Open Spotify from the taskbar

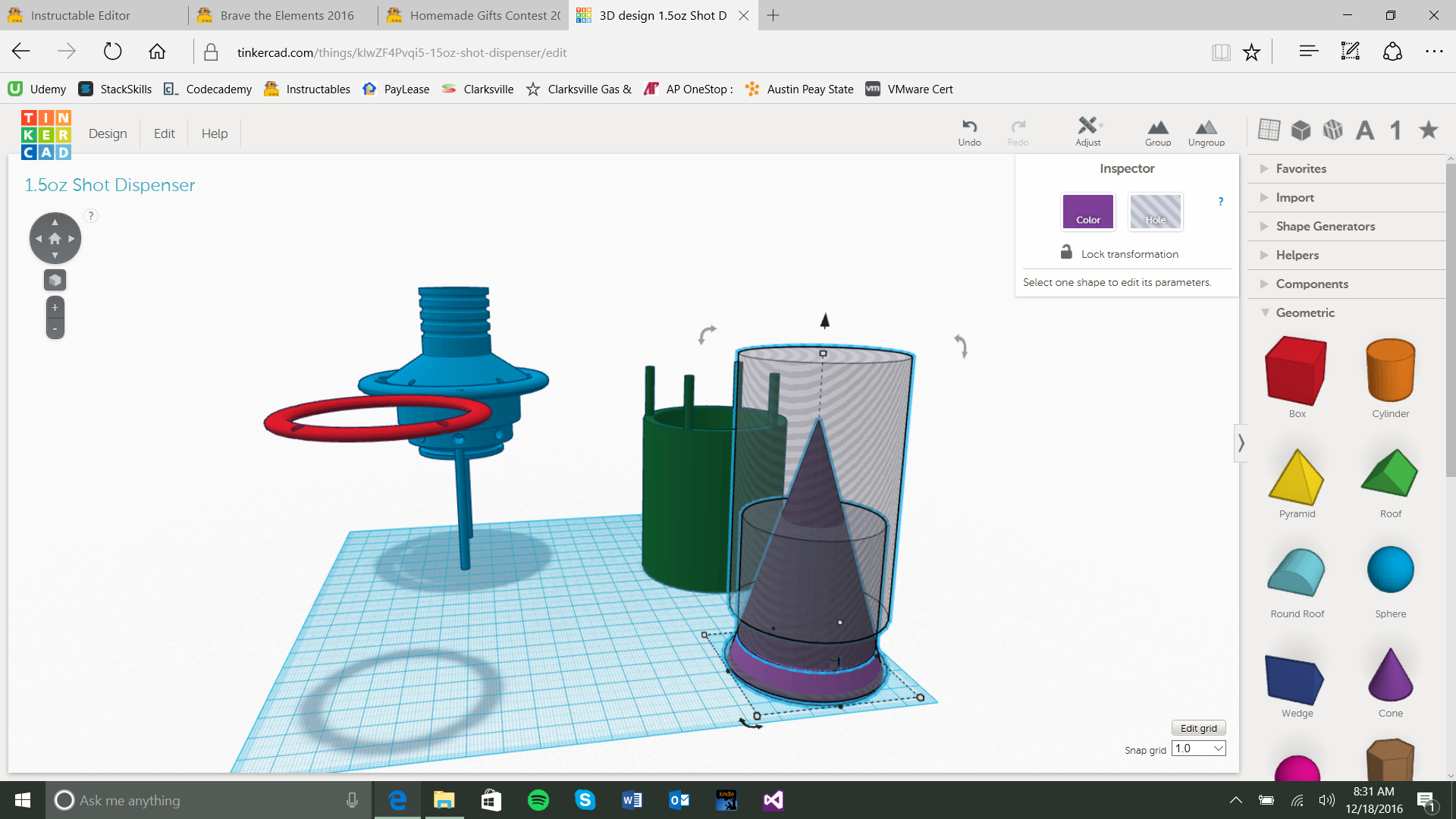click(538, 800)
